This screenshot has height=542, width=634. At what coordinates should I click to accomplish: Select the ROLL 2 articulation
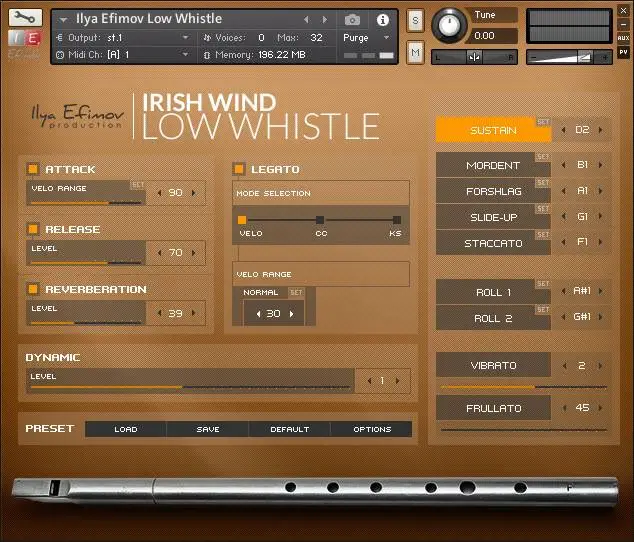[493, 319]
